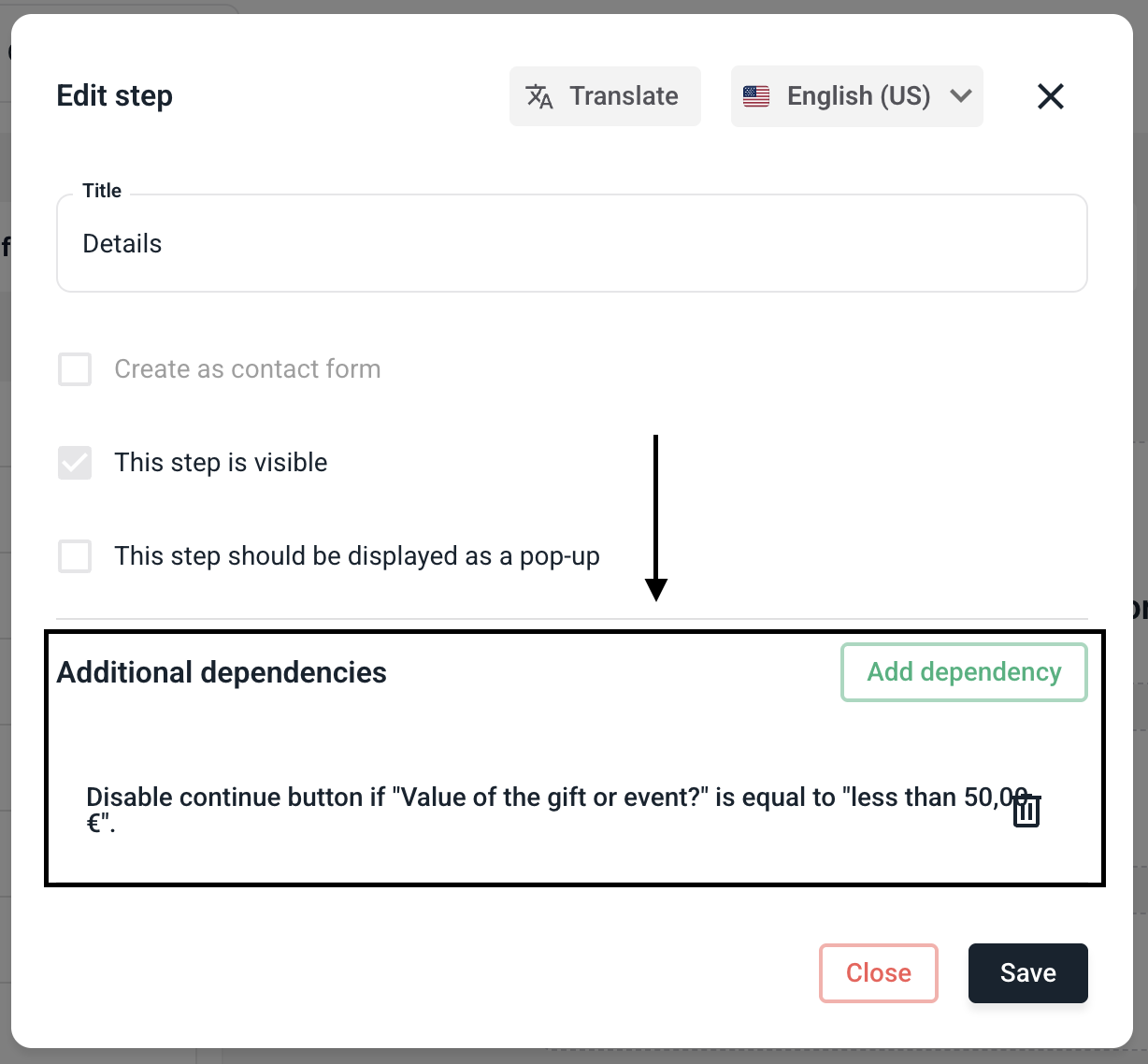Click the 'This step is visible' label
The width and height of the screenshot is (1148, 1064).
[221, 463]
